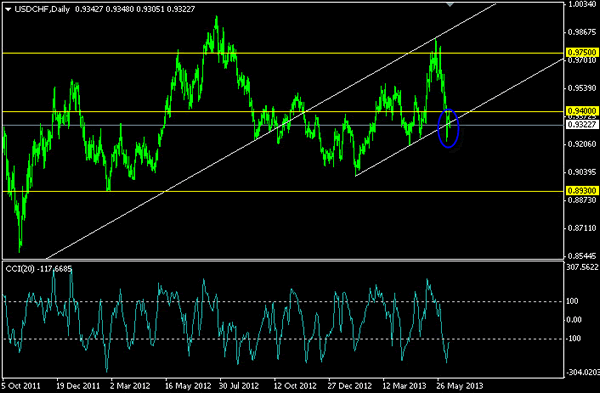The height and width of the screenshot is (393, 600).
Task: Click the 0.88730 price axis value
Action: coord(582,200)
